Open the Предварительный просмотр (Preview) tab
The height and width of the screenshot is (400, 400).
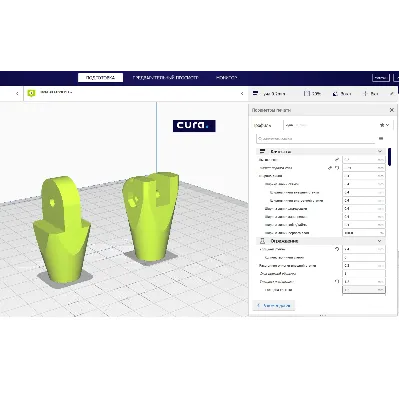[165, 77]
